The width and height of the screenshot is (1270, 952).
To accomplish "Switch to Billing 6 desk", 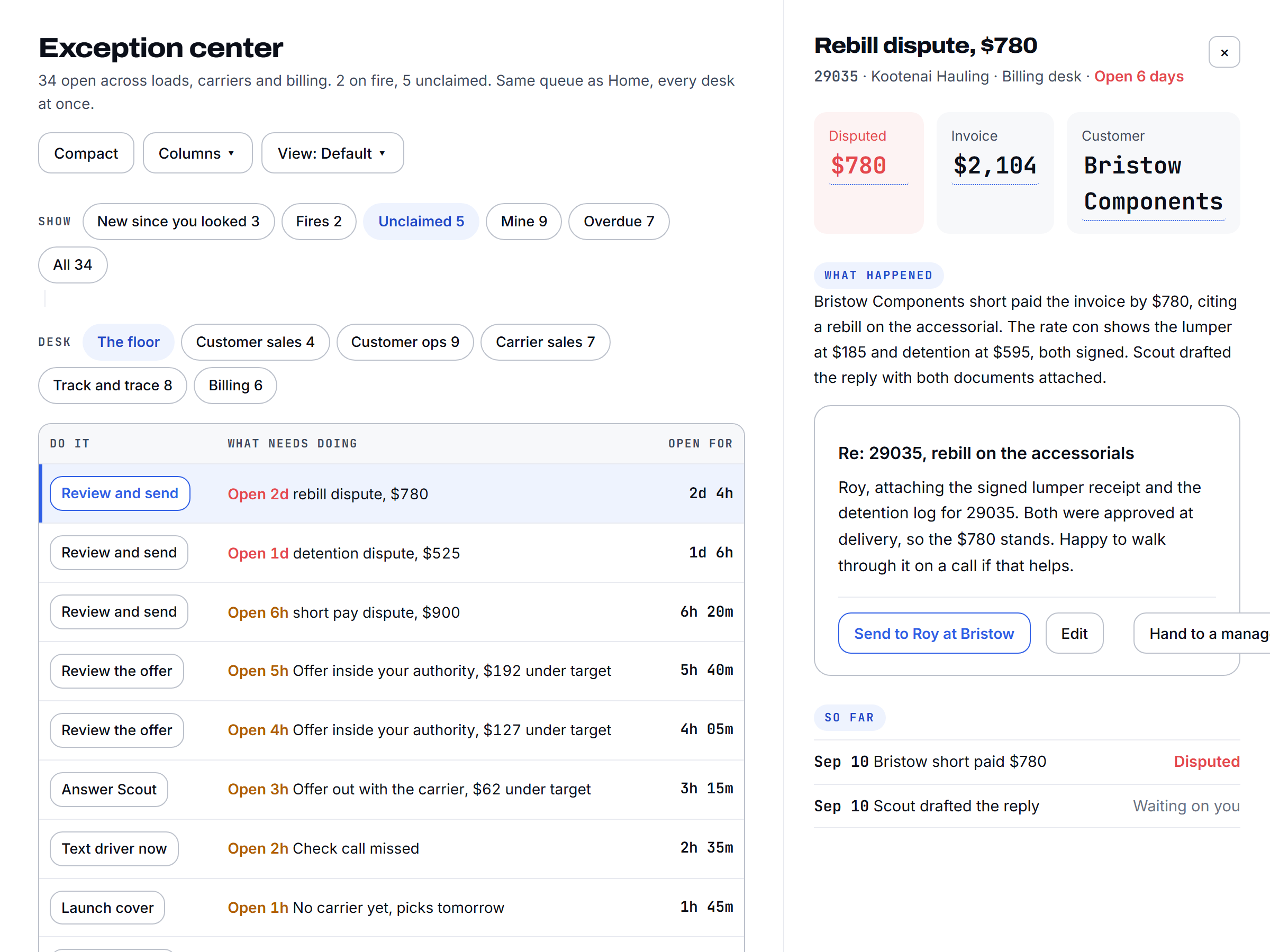I will [235, 385].
